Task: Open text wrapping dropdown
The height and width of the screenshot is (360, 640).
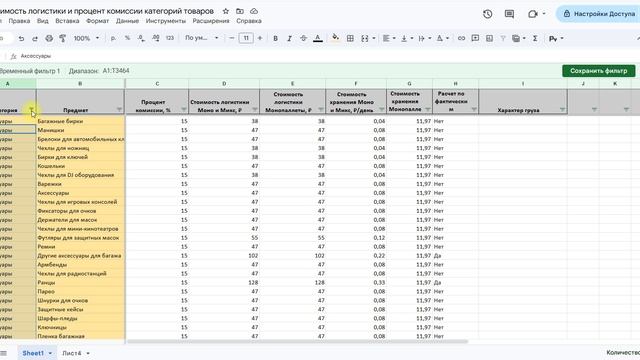Action: 424,38
